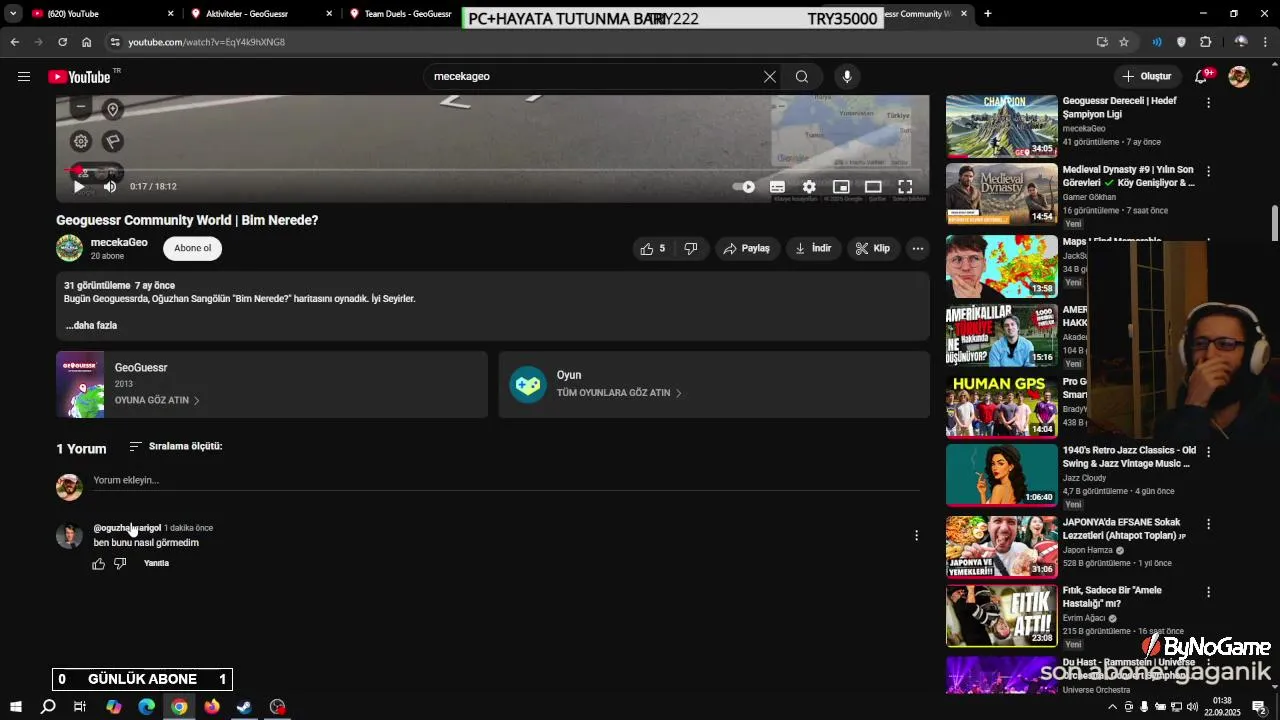The height and width of the screenshot is (720, 1280).
Task: Switch to the Aktiviteler - GeoGuessr tab
Action: [x=262, y=14]
